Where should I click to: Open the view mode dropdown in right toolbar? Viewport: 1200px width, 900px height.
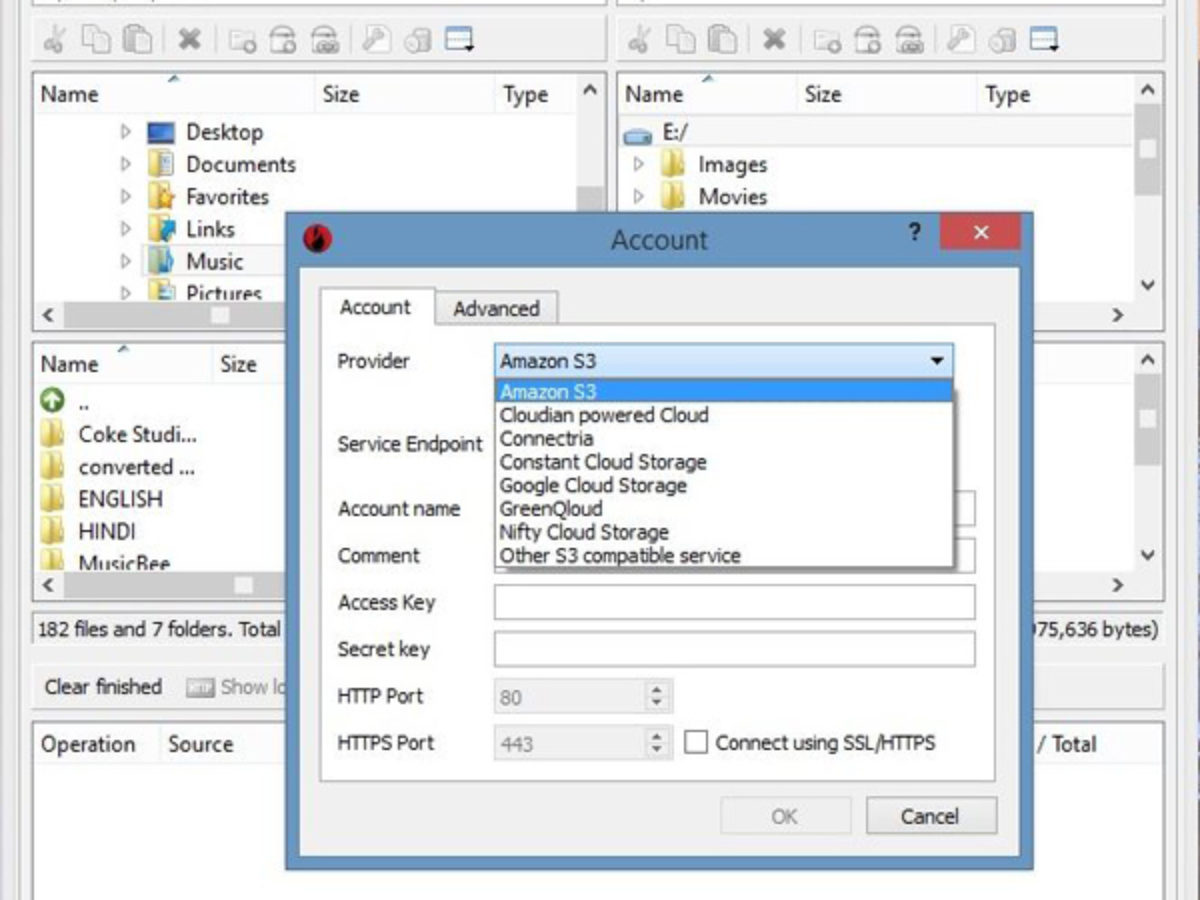coord(1044,40)
